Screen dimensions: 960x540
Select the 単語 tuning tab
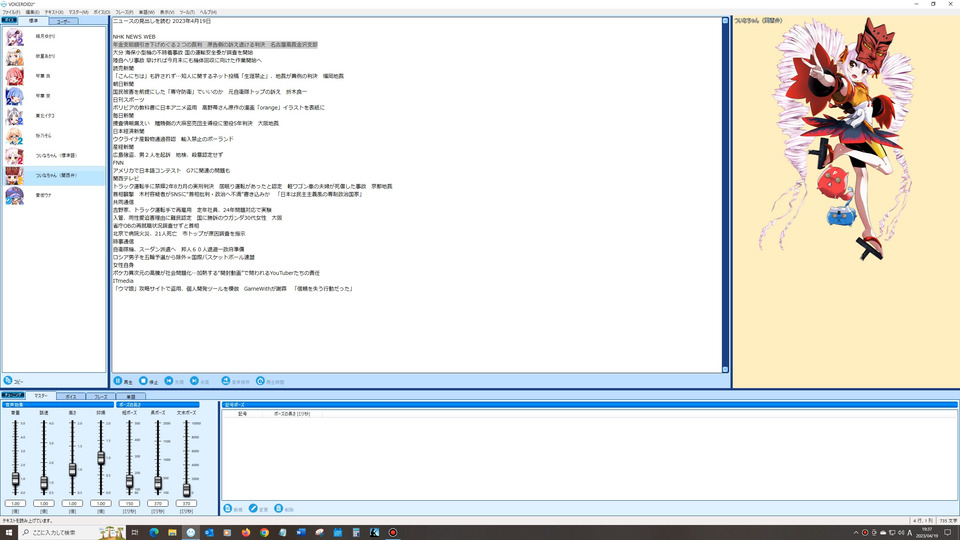coord(130,397)
